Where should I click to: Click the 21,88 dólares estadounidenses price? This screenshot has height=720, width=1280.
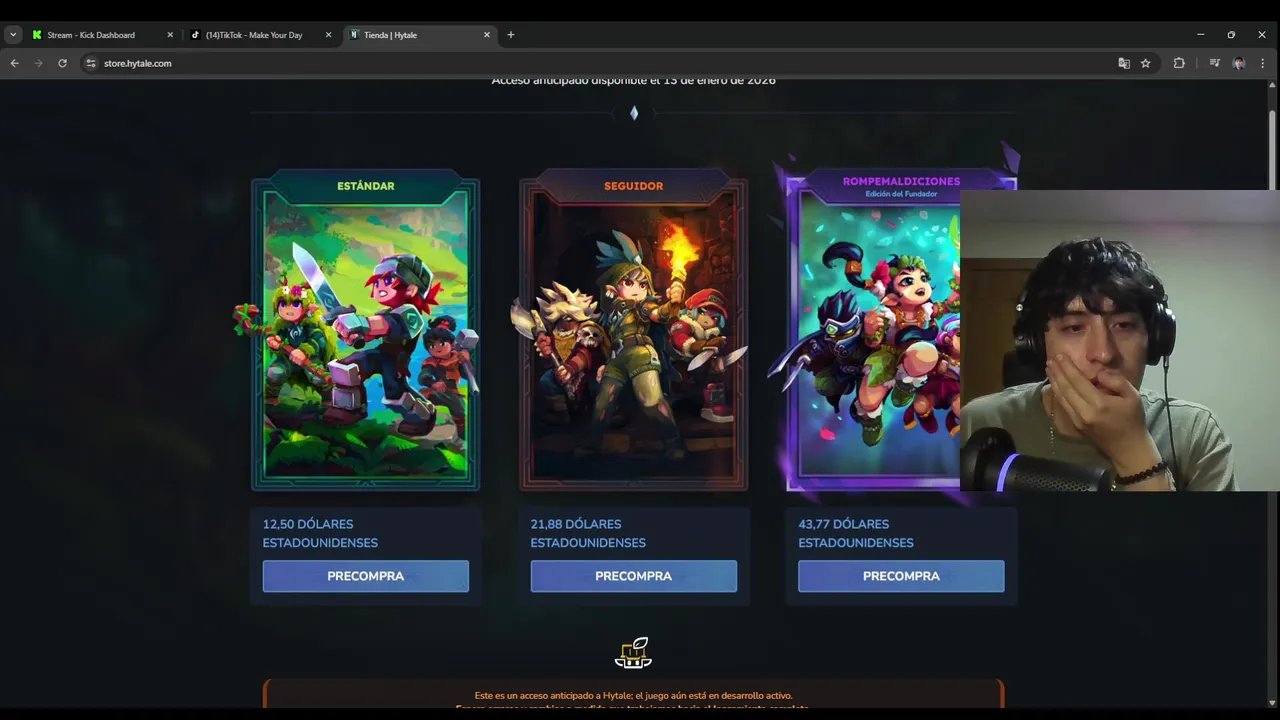(x=588, y=533)
